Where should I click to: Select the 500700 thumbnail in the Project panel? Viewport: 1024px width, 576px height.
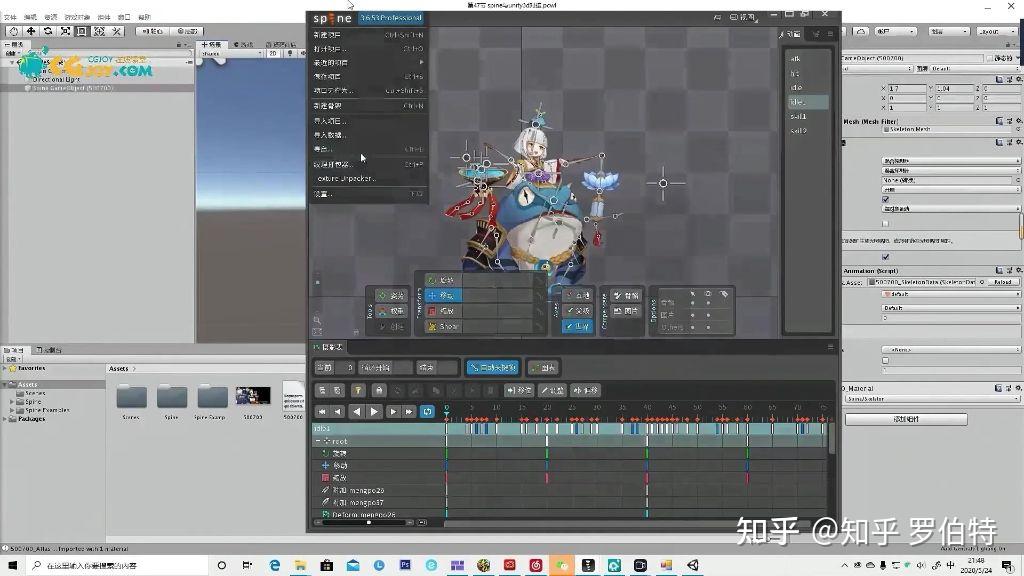(251, 398)
